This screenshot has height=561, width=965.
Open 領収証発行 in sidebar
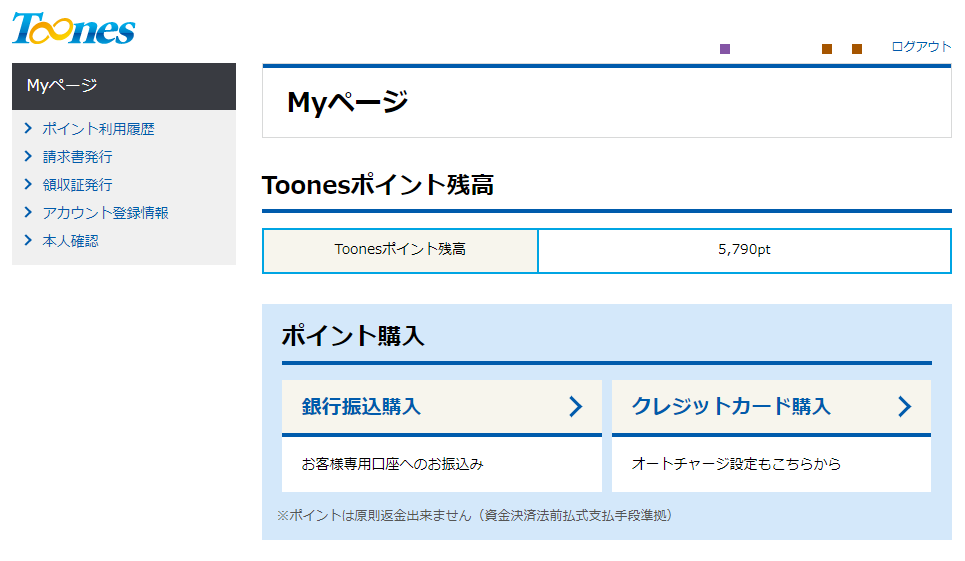tap(77, 185)
